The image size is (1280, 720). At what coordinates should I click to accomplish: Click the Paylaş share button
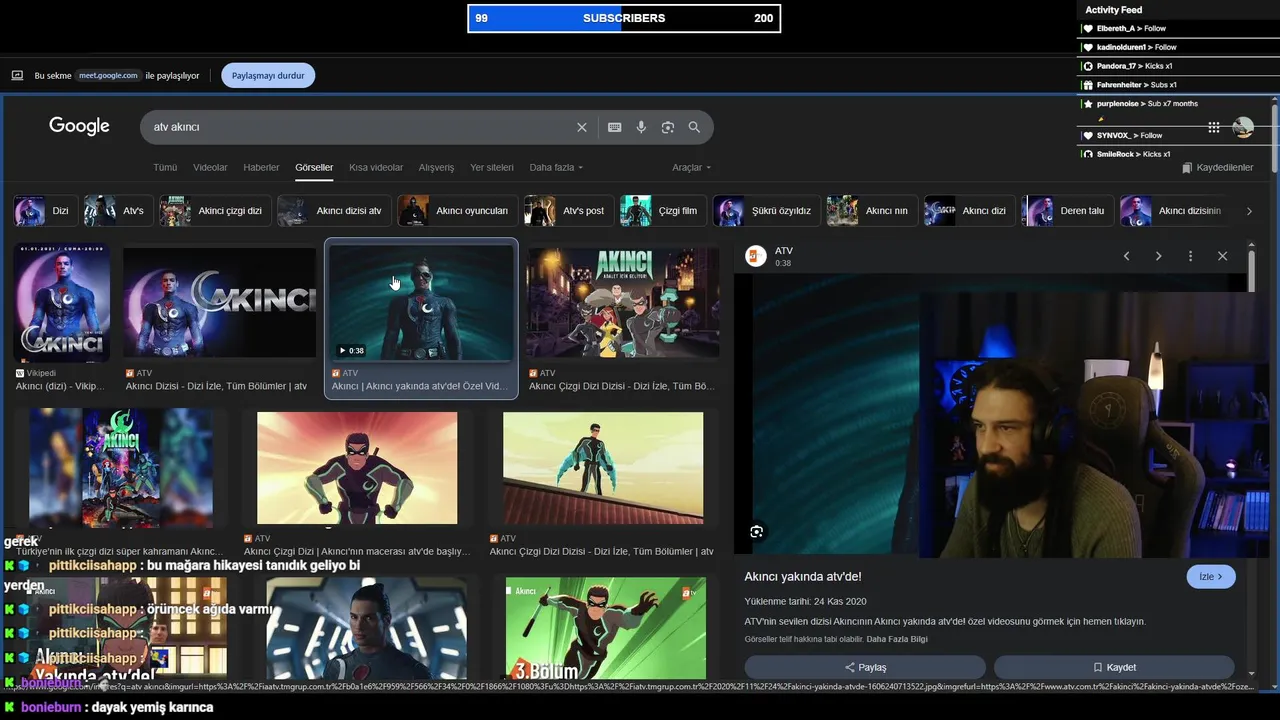click(x=865, y=667)
